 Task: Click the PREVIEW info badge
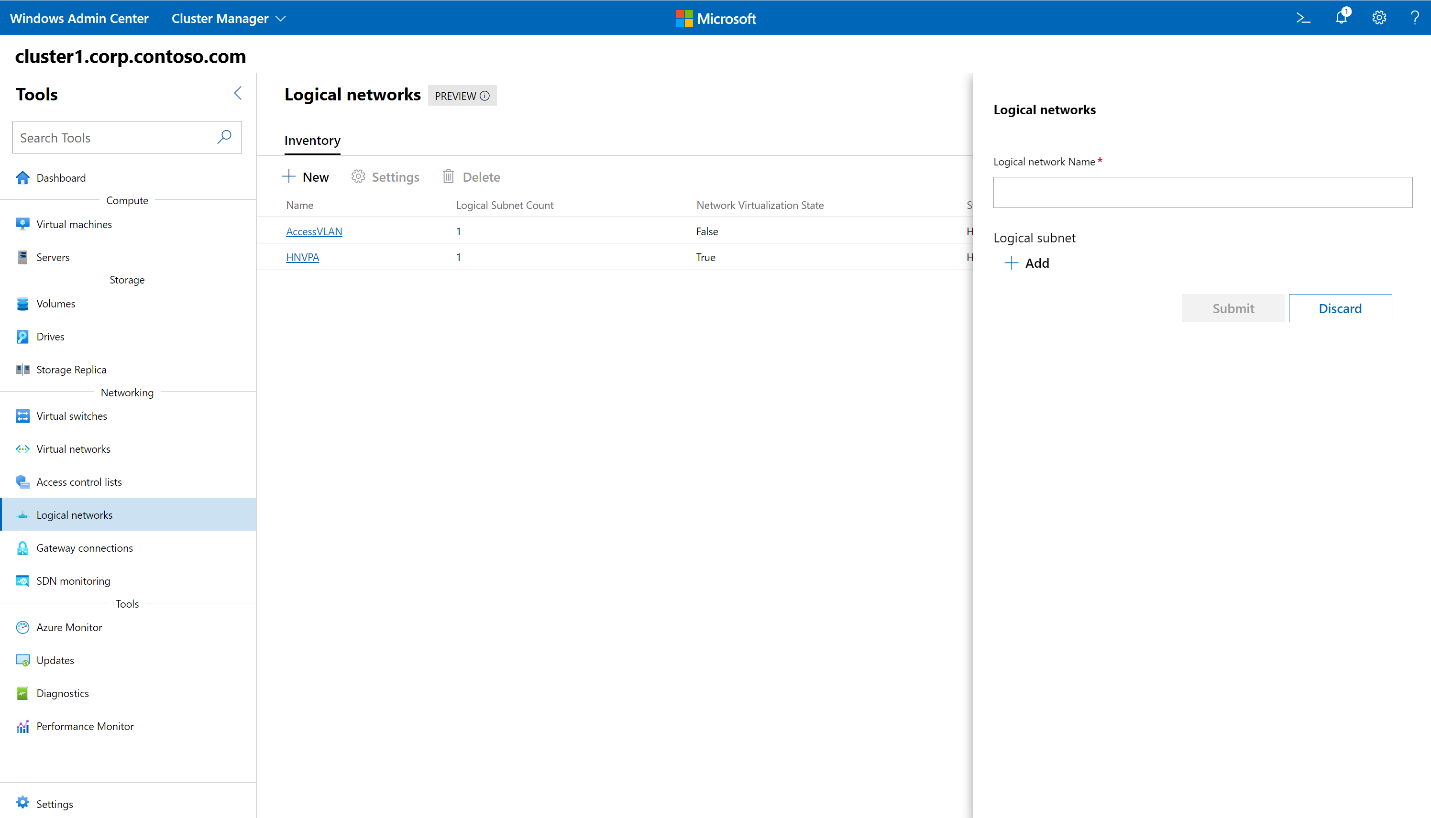pos(462,96)
